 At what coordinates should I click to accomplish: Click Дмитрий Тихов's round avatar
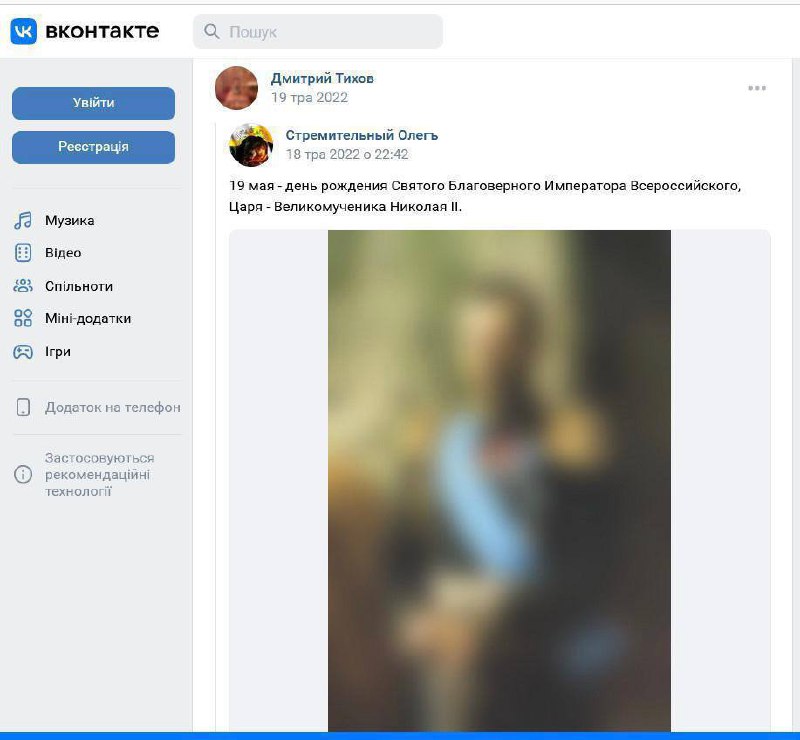(x=236, y=88)
